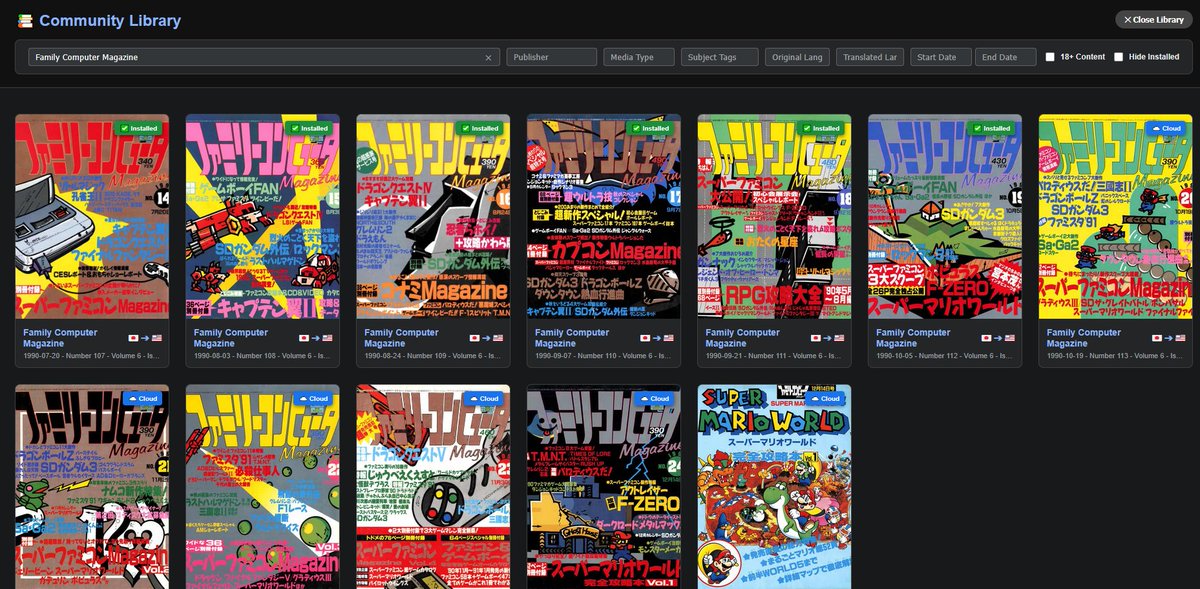The height and width of the screenshot is (589, 1200).
Task: Click Cloud badge on the No. 22 cover
Action: (x=315, y=398)
